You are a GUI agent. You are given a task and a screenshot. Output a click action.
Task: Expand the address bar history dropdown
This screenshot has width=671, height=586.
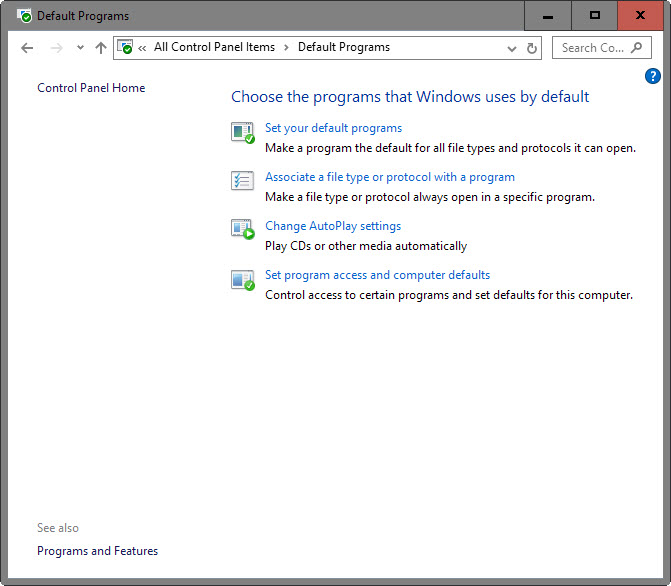point(512,48)
